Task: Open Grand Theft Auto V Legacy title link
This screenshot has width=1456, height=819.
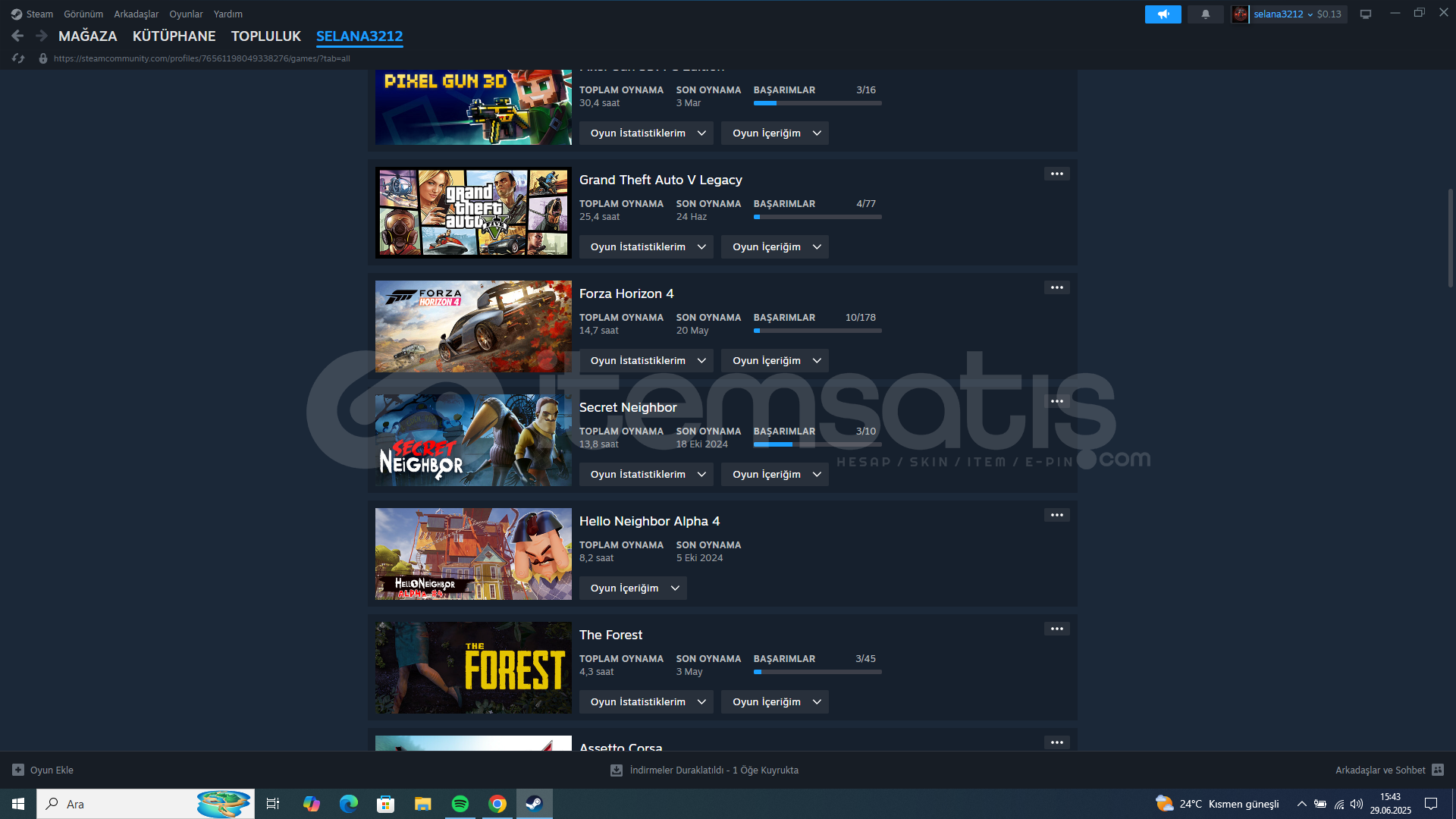Action: [x=661, y=180]
